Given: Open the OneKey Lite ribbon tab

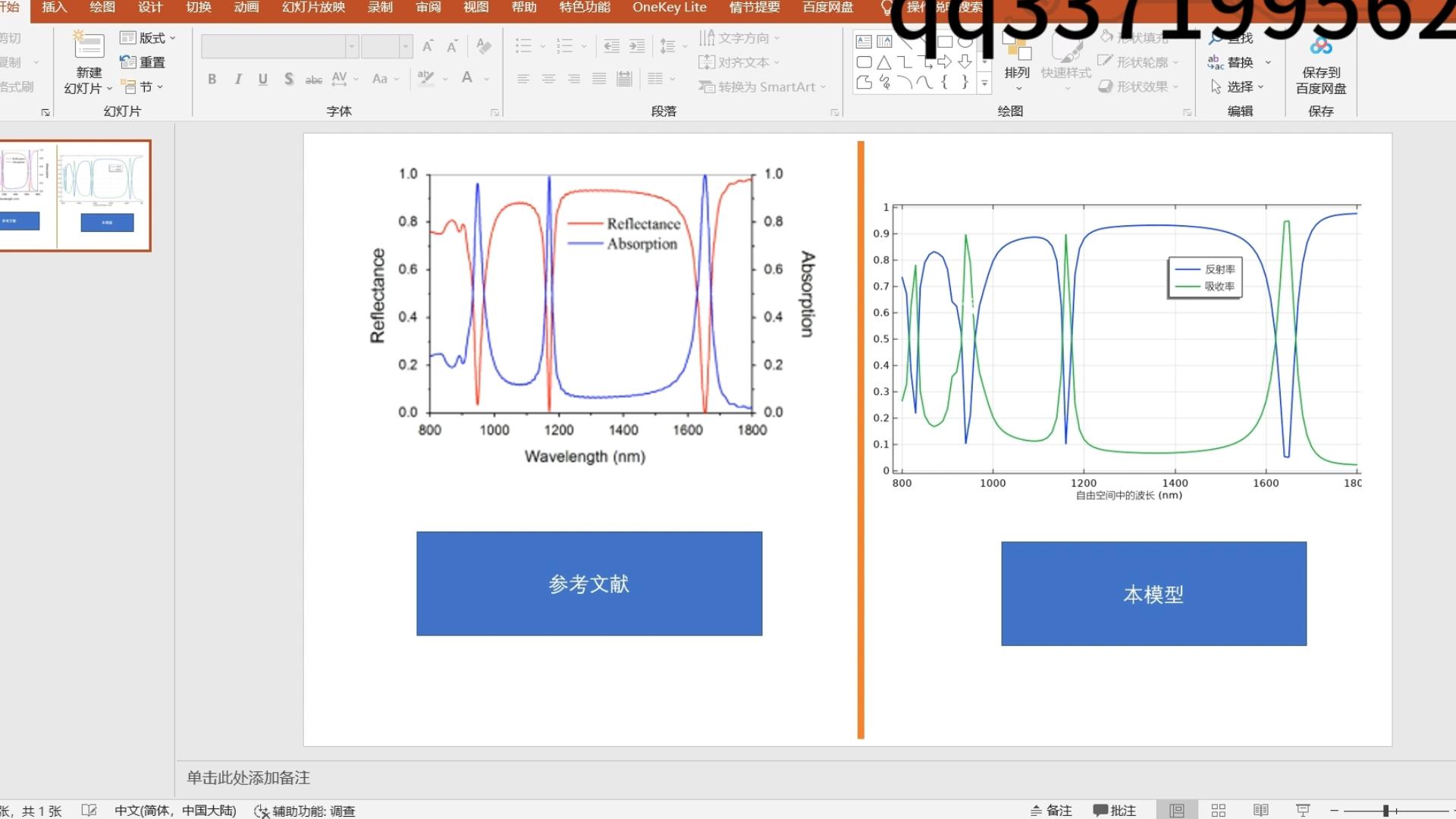Looking at the screenshot, I should coord(670,8).
